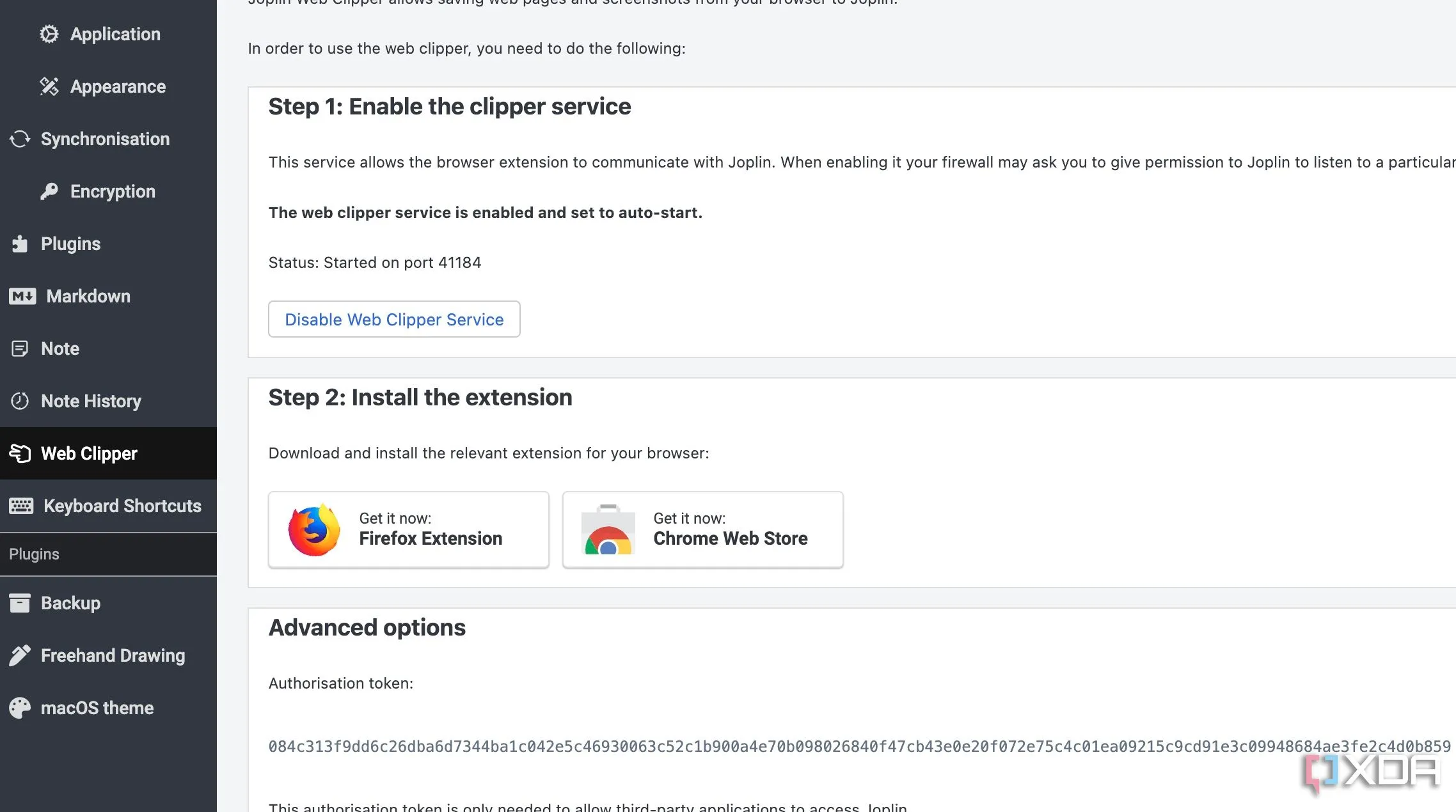Click the Markdown icon in sidebar
Image resolution: width=1456 pixels, height=812 pixels.
click(x=22, y=296)
